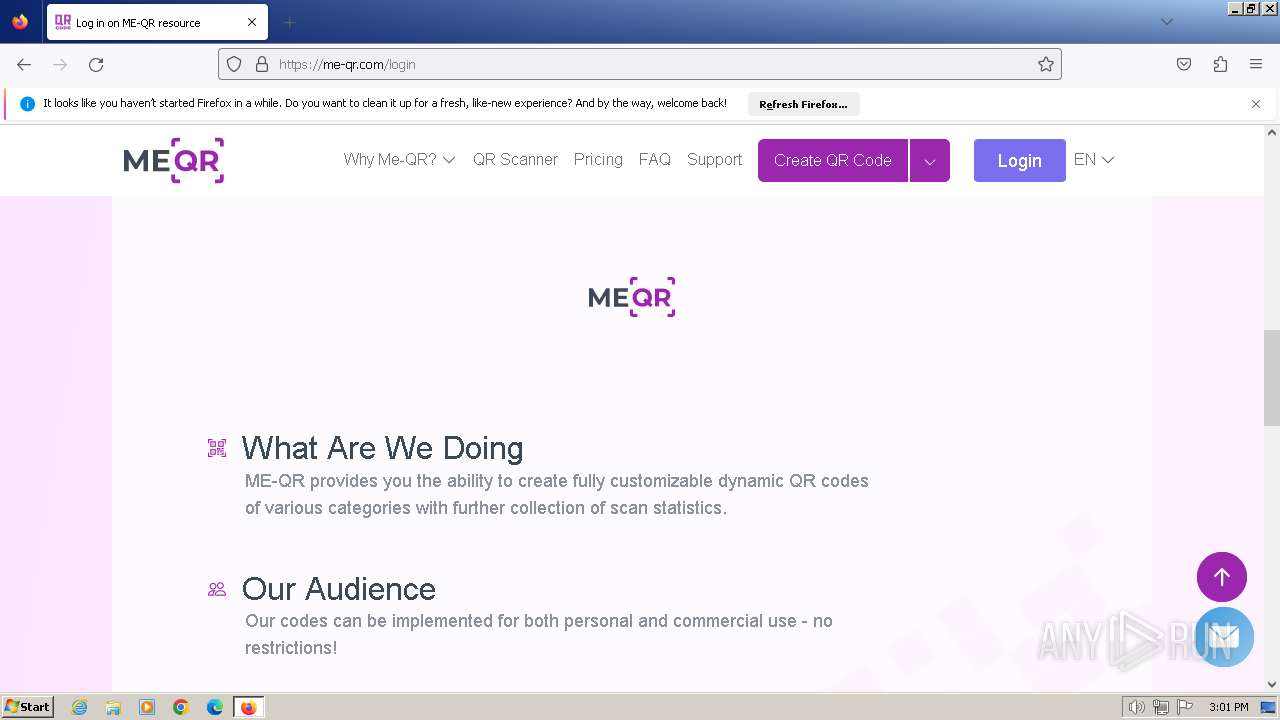
Task: Open File Explorer from the taskbar
Action: pyautogui.click(x=113, y=707)
